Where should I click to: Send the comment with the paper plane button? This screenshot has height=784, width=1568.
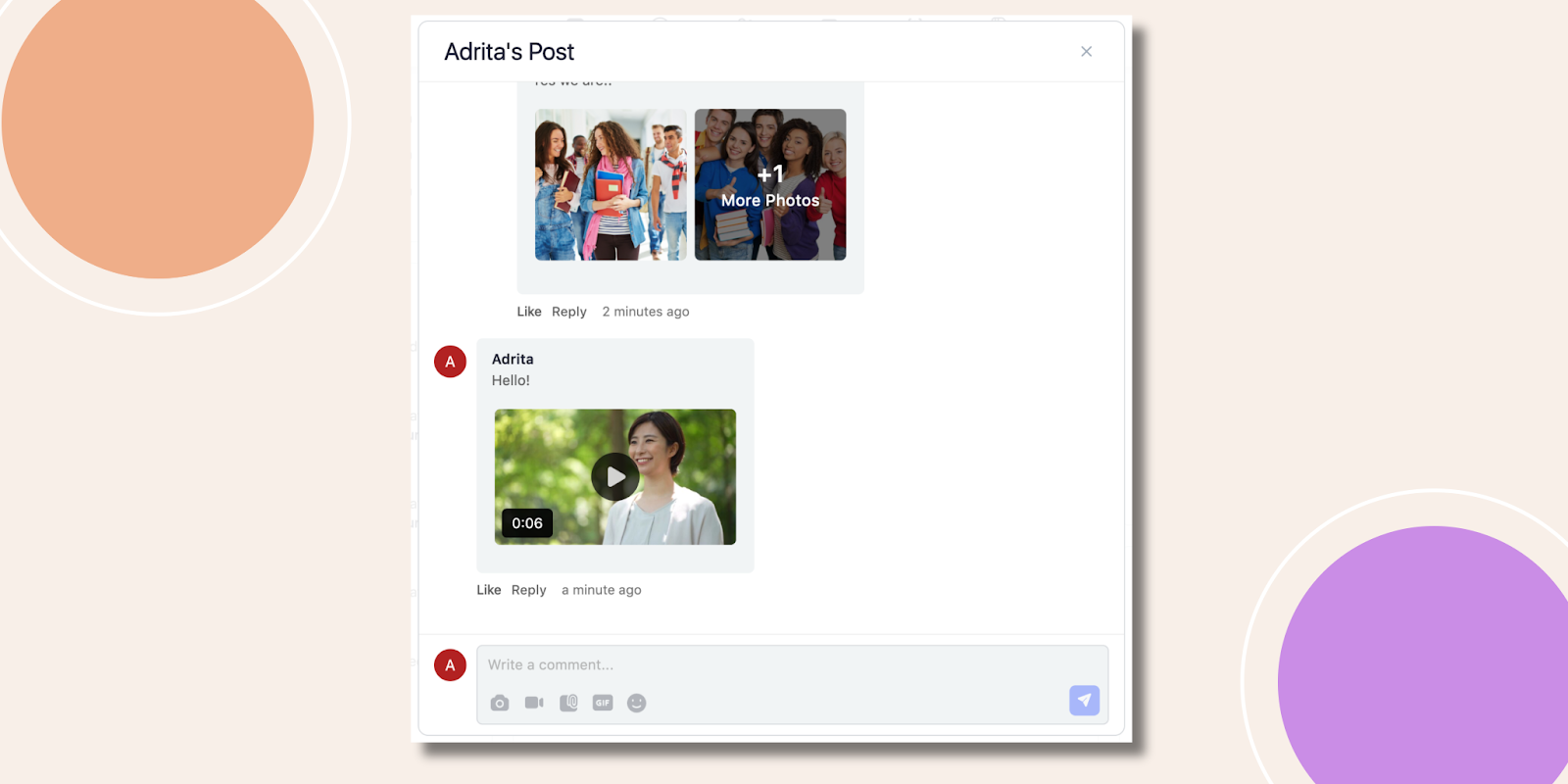(1084, 700)
